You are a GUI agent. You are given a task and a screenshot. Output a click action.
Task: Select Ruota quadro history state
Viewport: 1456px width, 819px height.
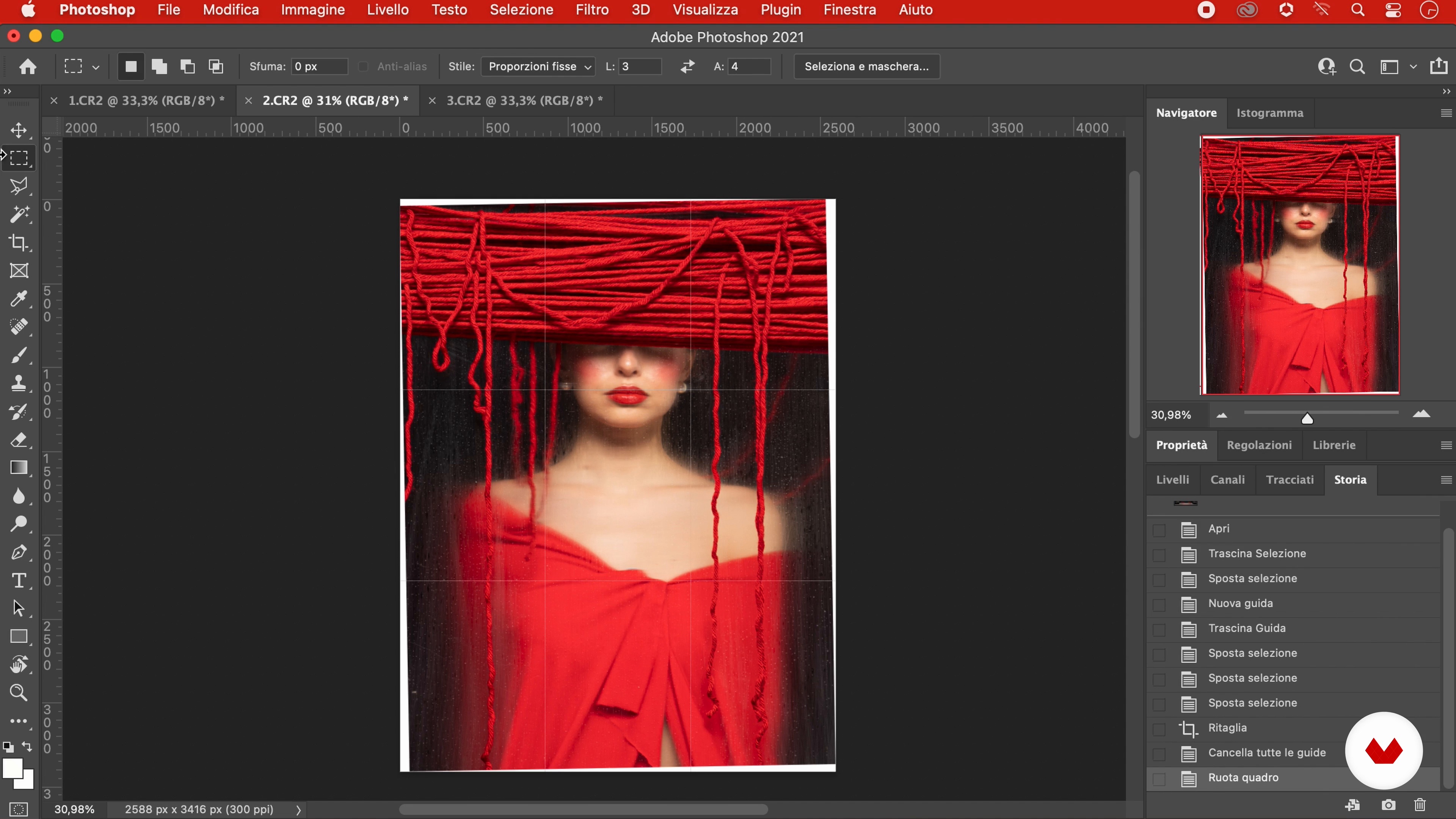tap(1293, 778)
